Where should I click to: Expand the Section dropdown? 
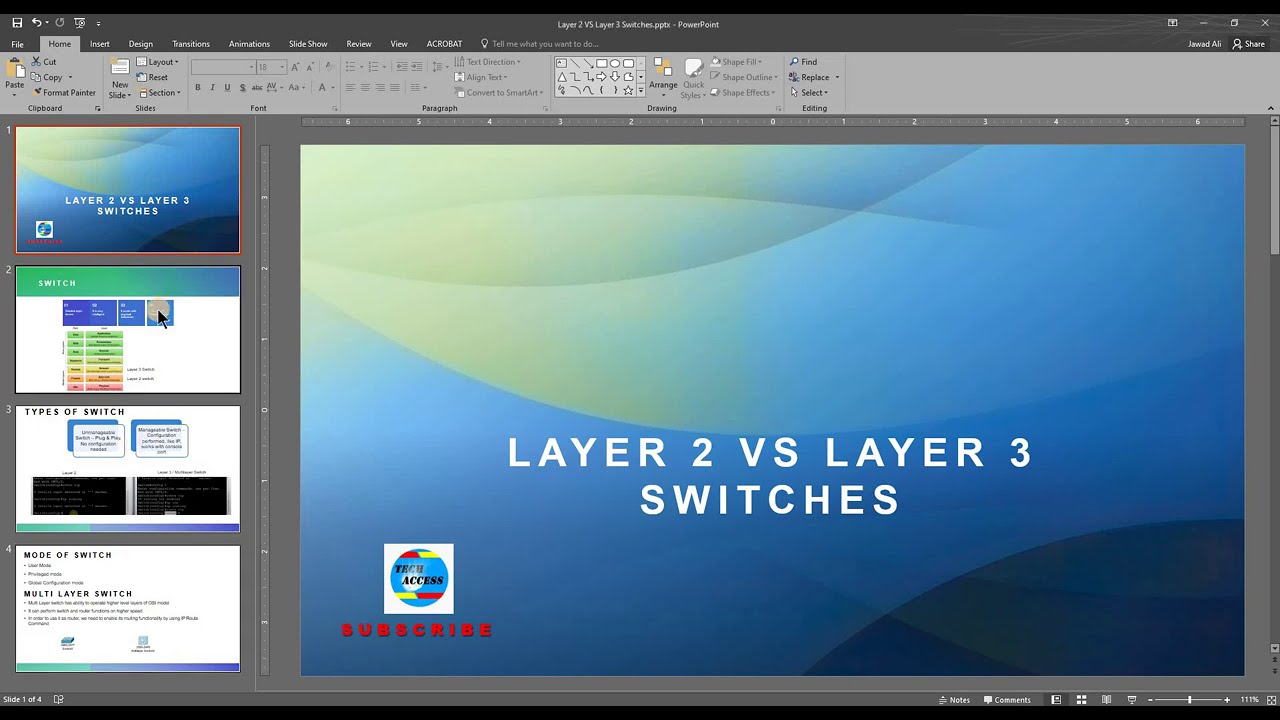(x=158, y=93)
